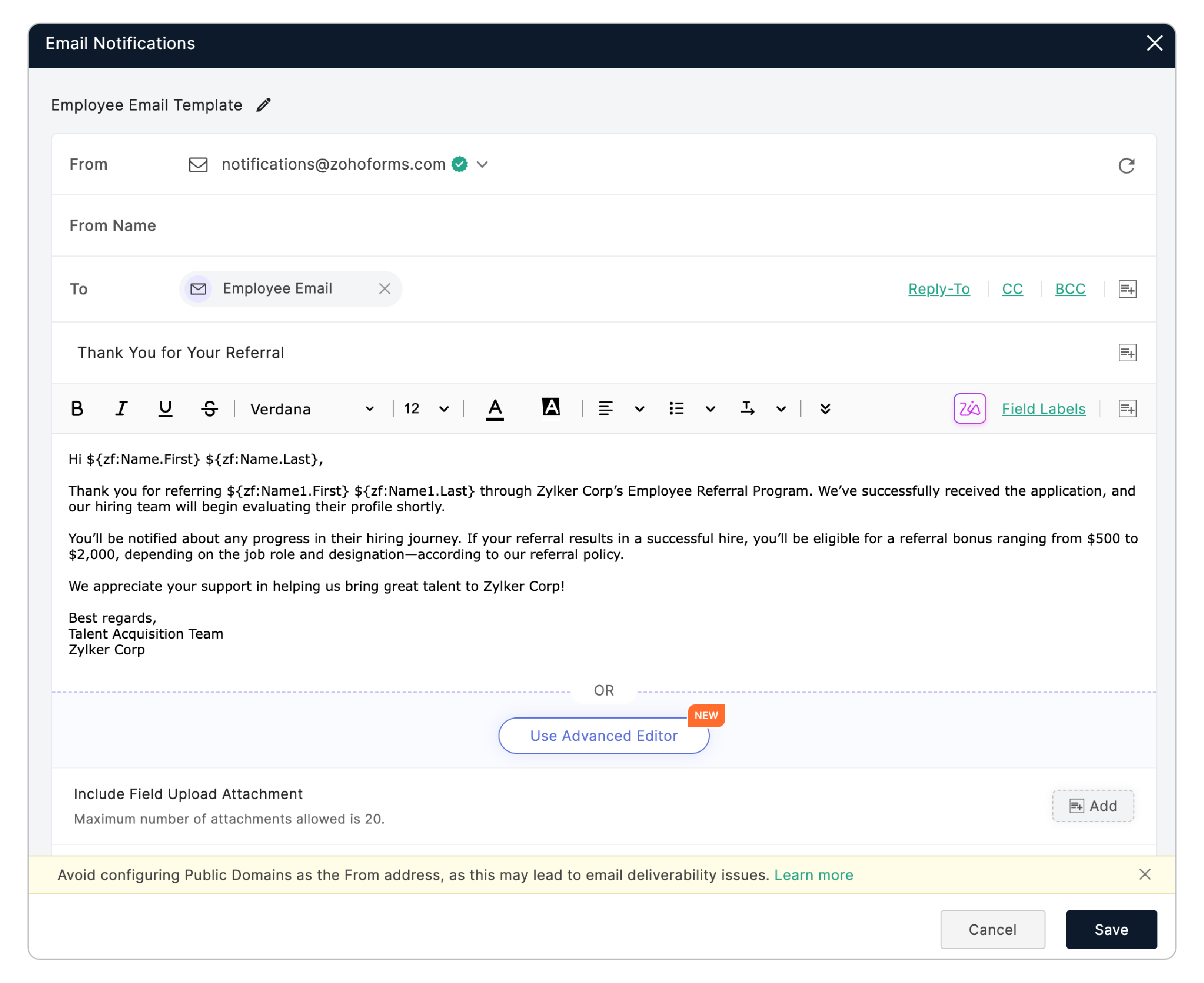
Task: Remove the Employee Email recipient chip
Action: pos(385,289)
